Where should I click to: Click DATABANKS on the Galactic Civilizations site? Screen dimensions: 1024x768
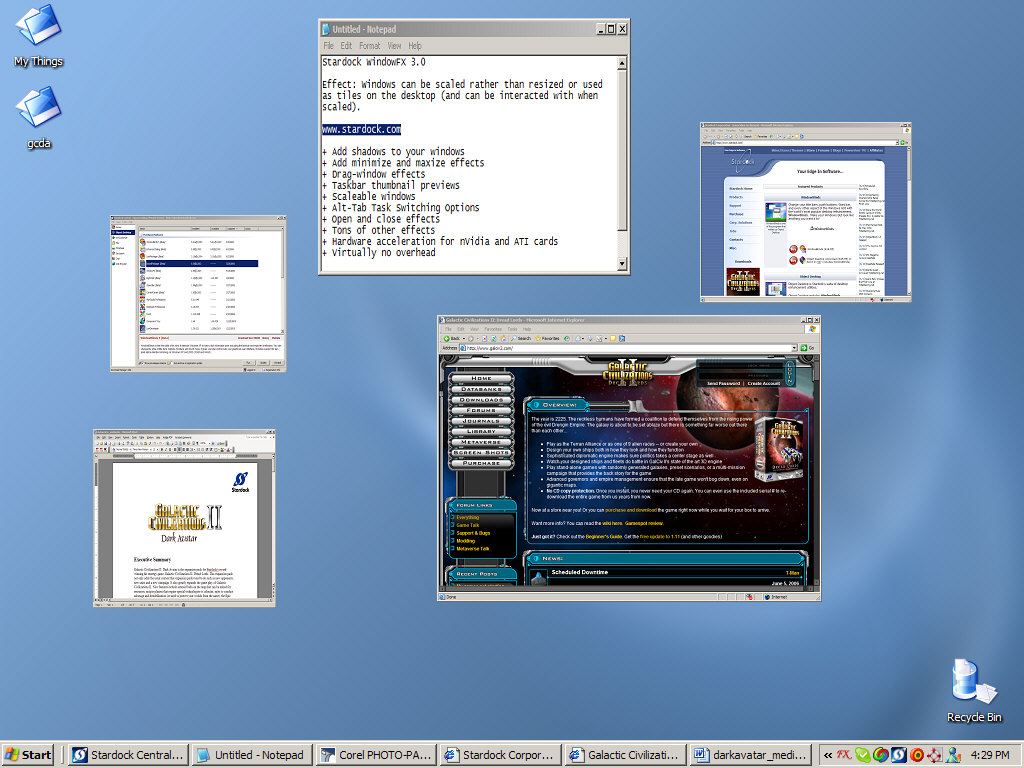click(x=481, y=389)
